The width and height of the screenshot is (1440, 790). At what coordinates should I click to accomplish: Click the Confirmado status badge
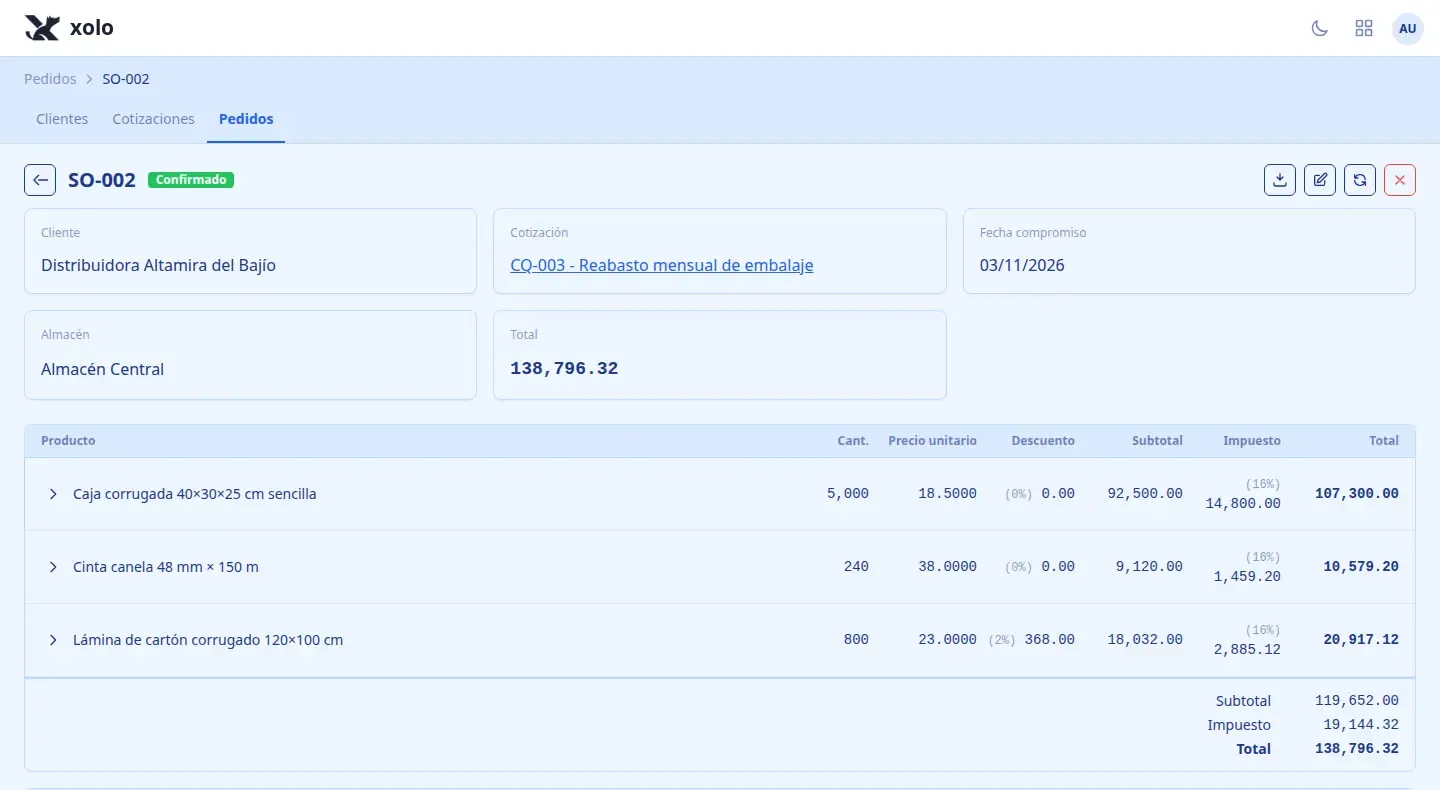click(x=191, y=180)
